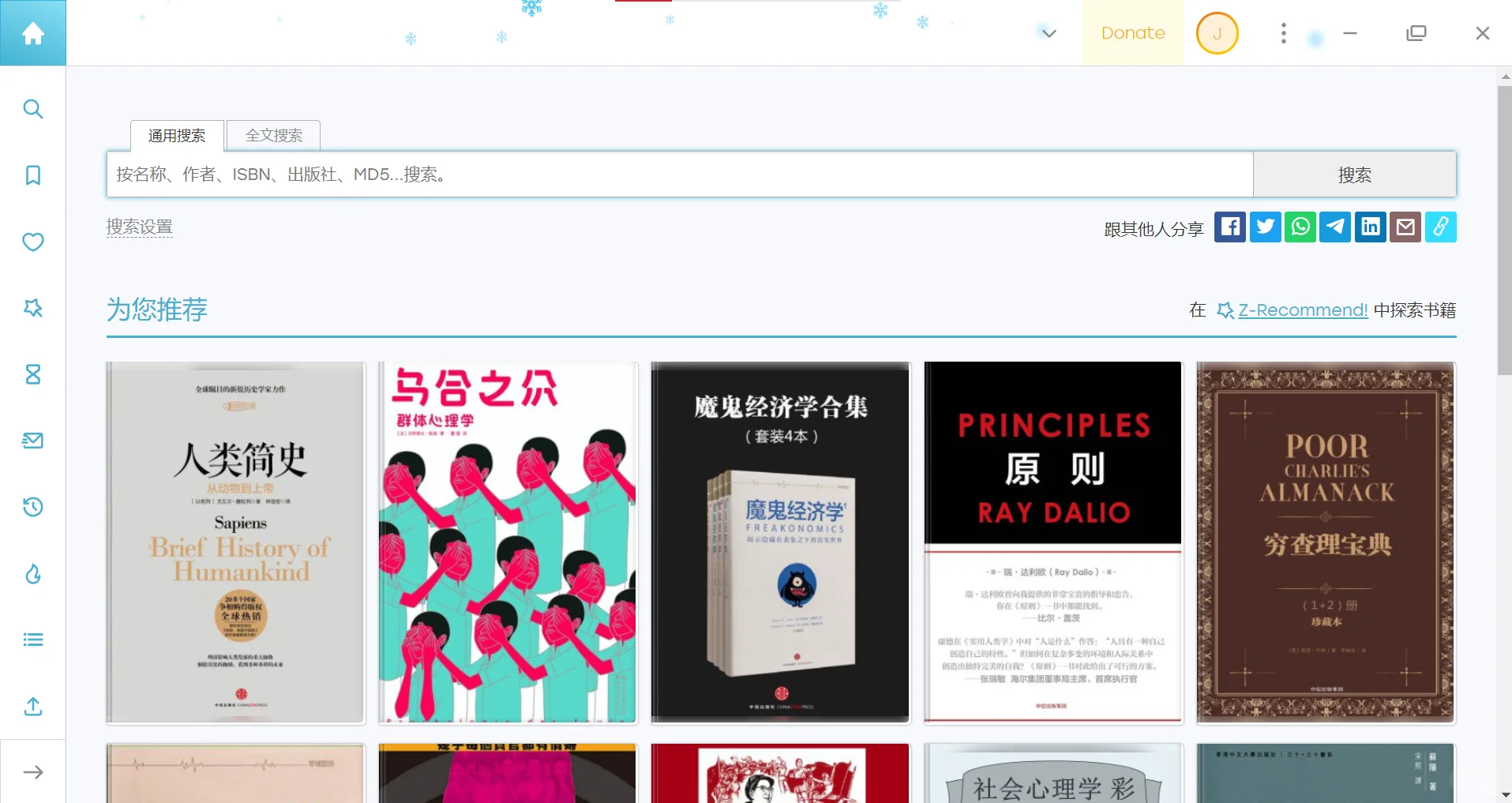This screenshot has width=1512, height=803.
Task: Open the bookmarks icon in sidebar
Action: pos(32,175)
